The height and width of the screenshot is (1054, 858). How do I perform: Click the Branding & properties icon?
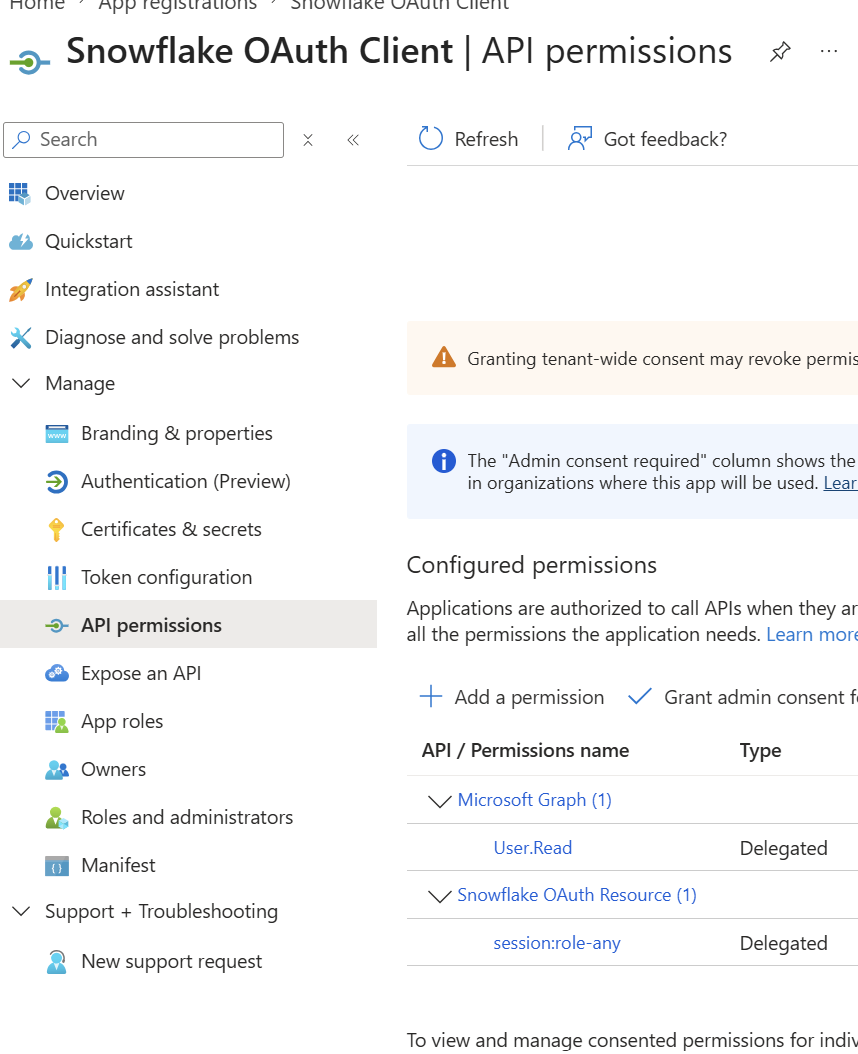pos(56,434)
